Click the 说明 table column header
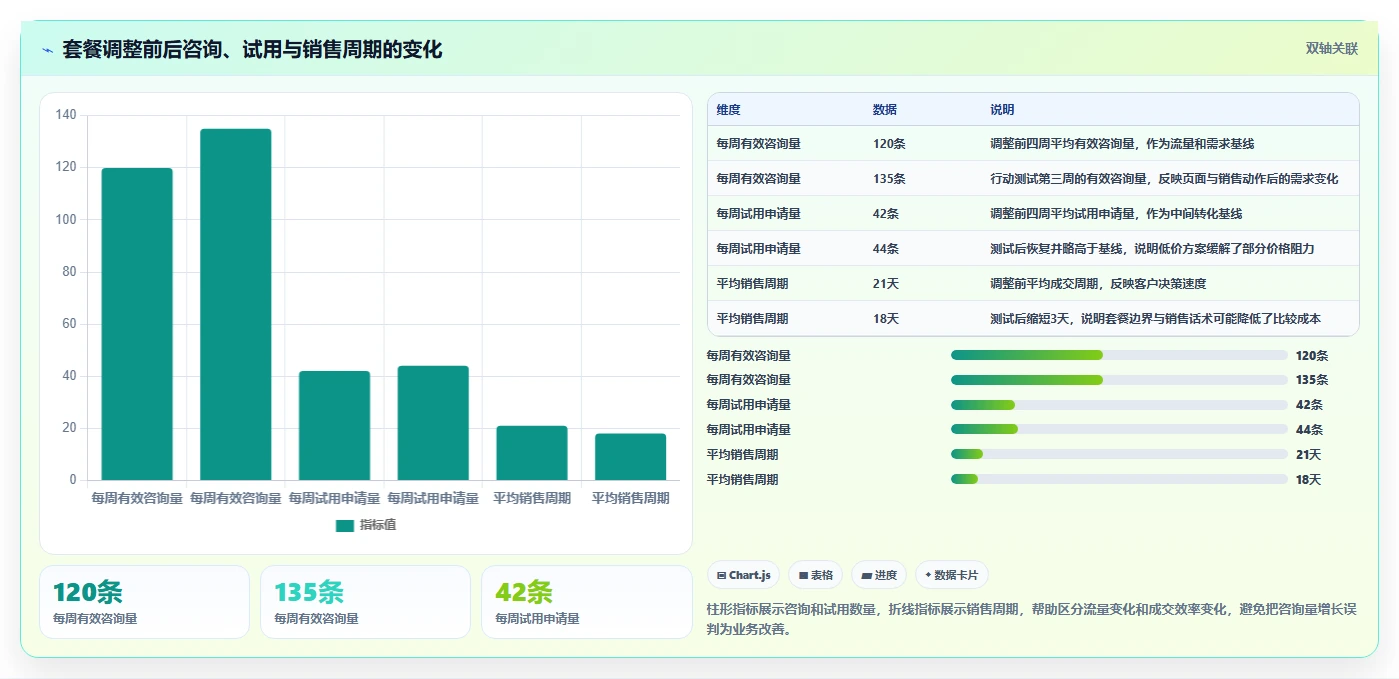 tap(1002, 110)
